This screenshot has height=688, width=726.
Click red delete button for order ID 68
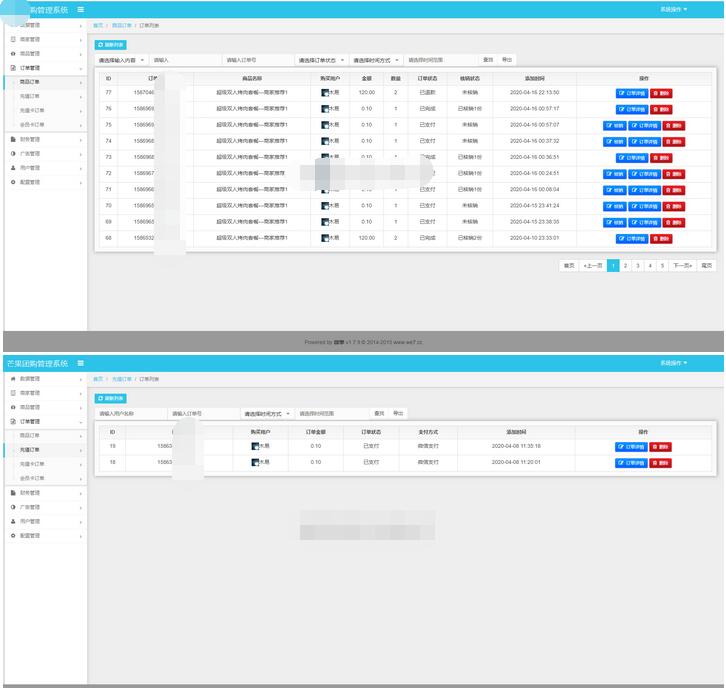pyautogui.click(x=661, y=239)
